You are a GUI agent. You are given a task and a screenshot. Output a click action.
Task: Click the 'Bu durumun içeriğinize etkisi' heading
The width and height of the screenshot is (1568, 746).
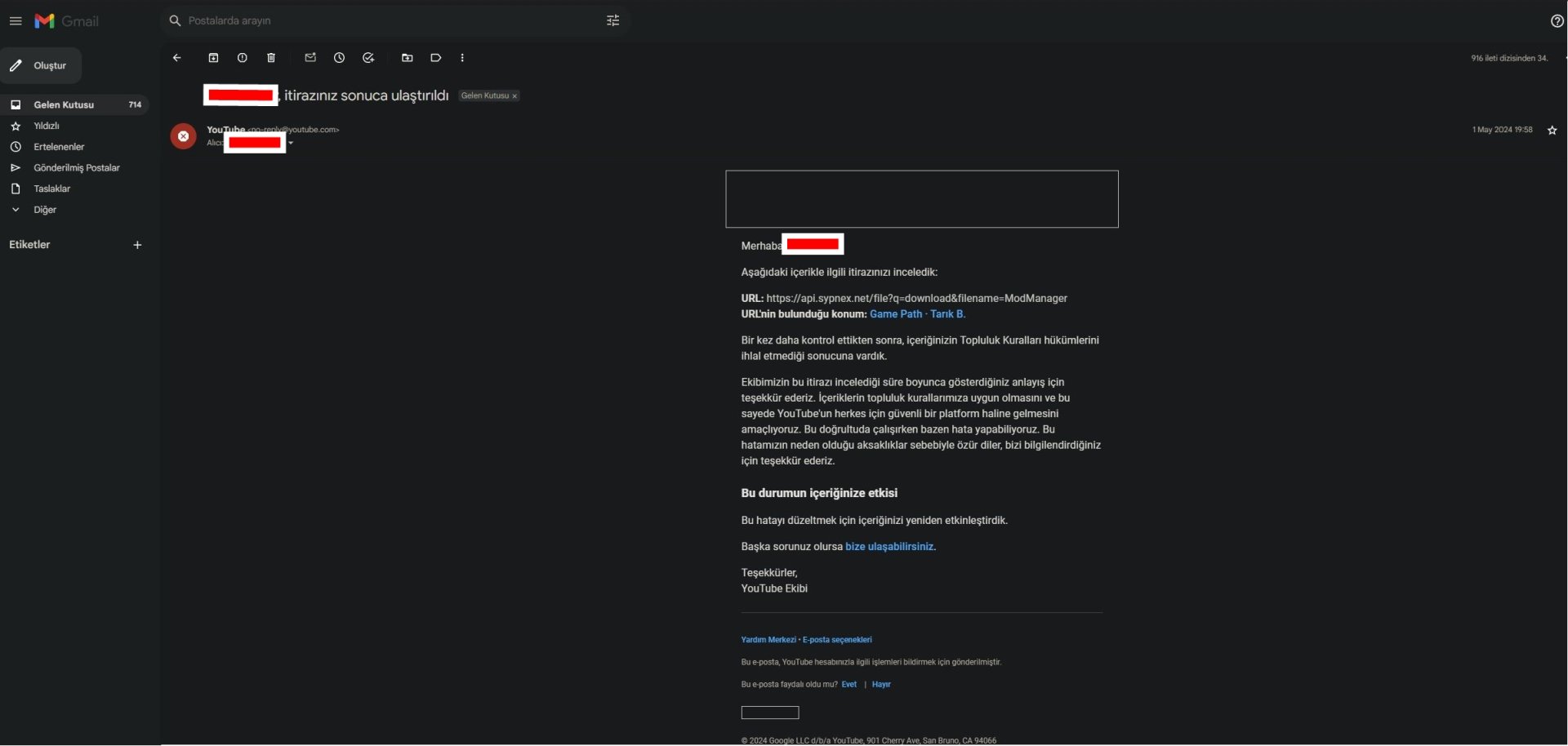point(819,493)
